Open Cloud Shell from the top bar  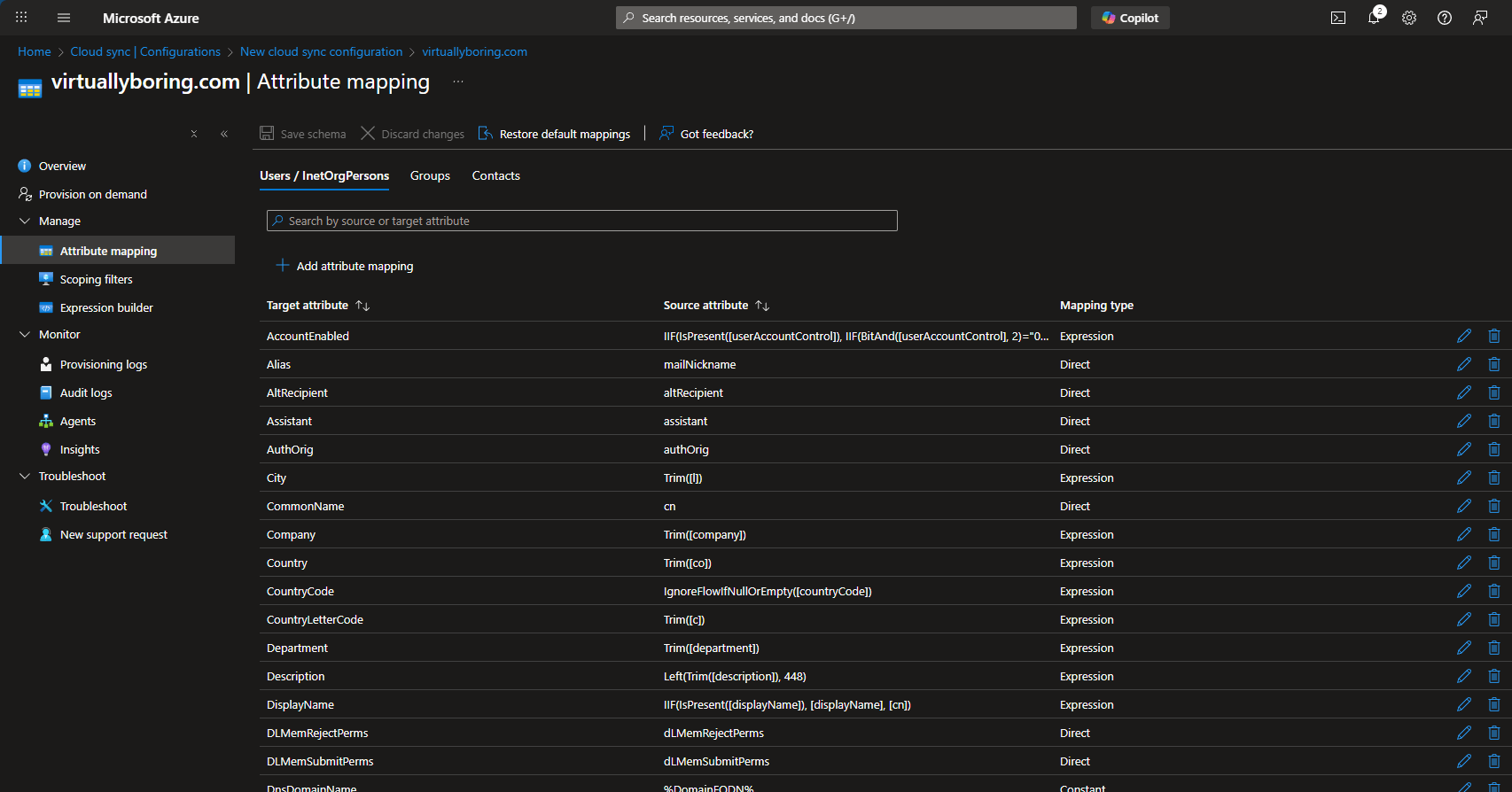pyautogui.click(x=1338, y=18)
